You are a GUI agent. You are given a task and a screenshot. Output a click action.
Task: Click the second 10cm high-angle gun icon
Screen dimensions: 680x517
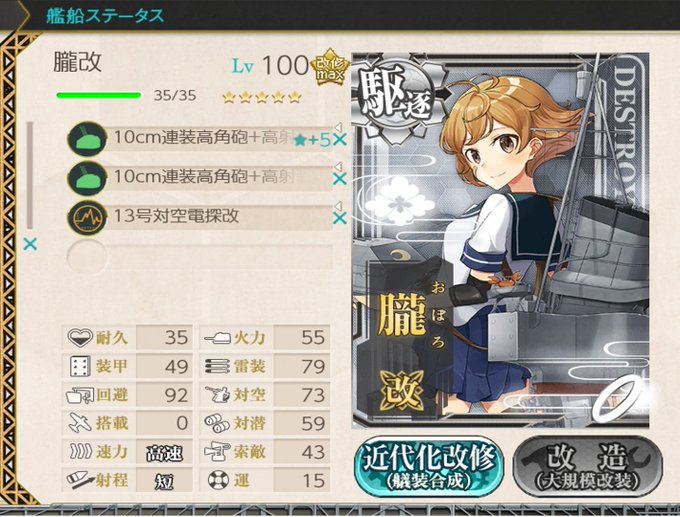point(87,178)
